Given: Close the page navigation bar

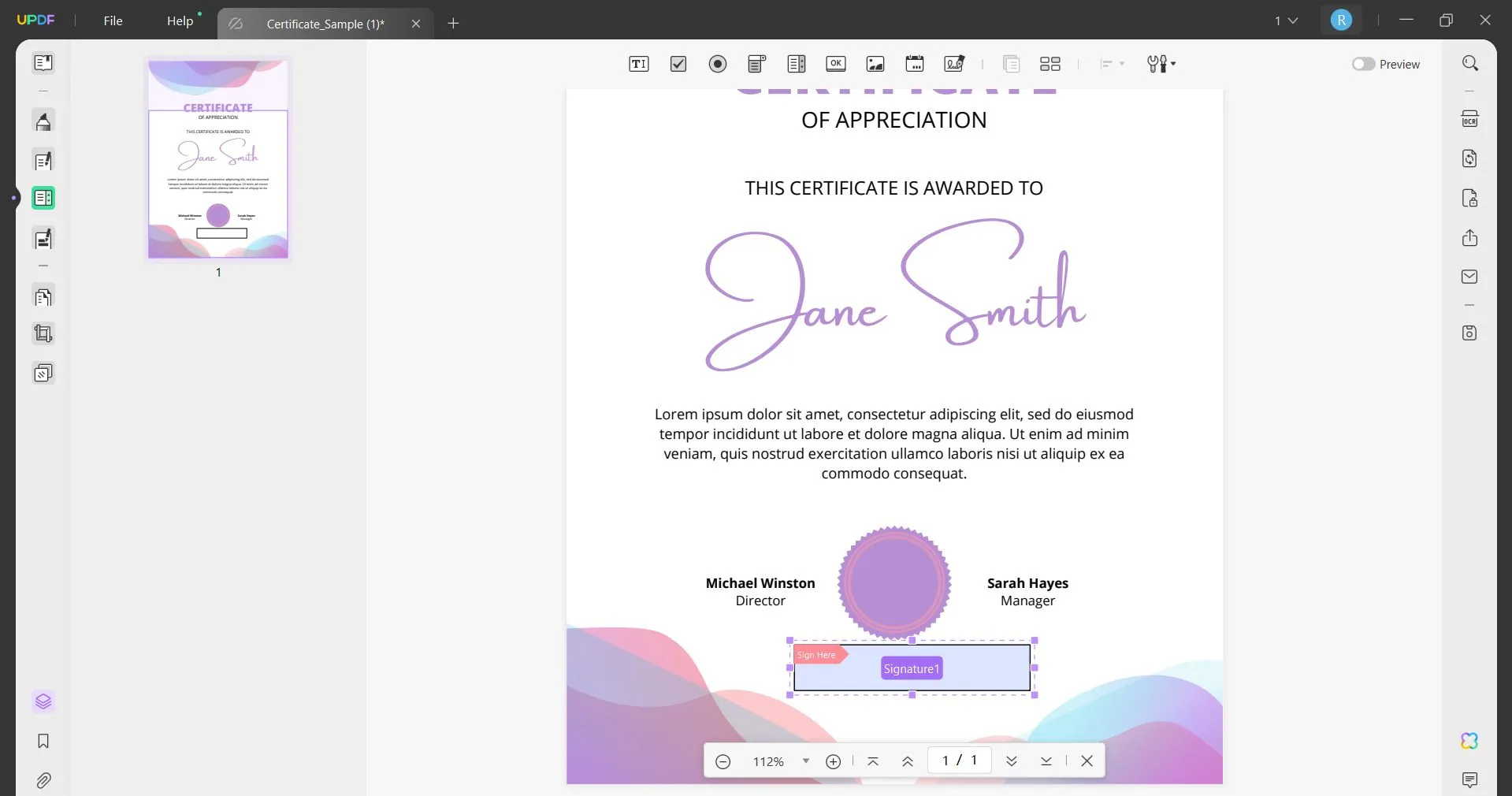Looking at the screenshot, I should pos(1087,761).
